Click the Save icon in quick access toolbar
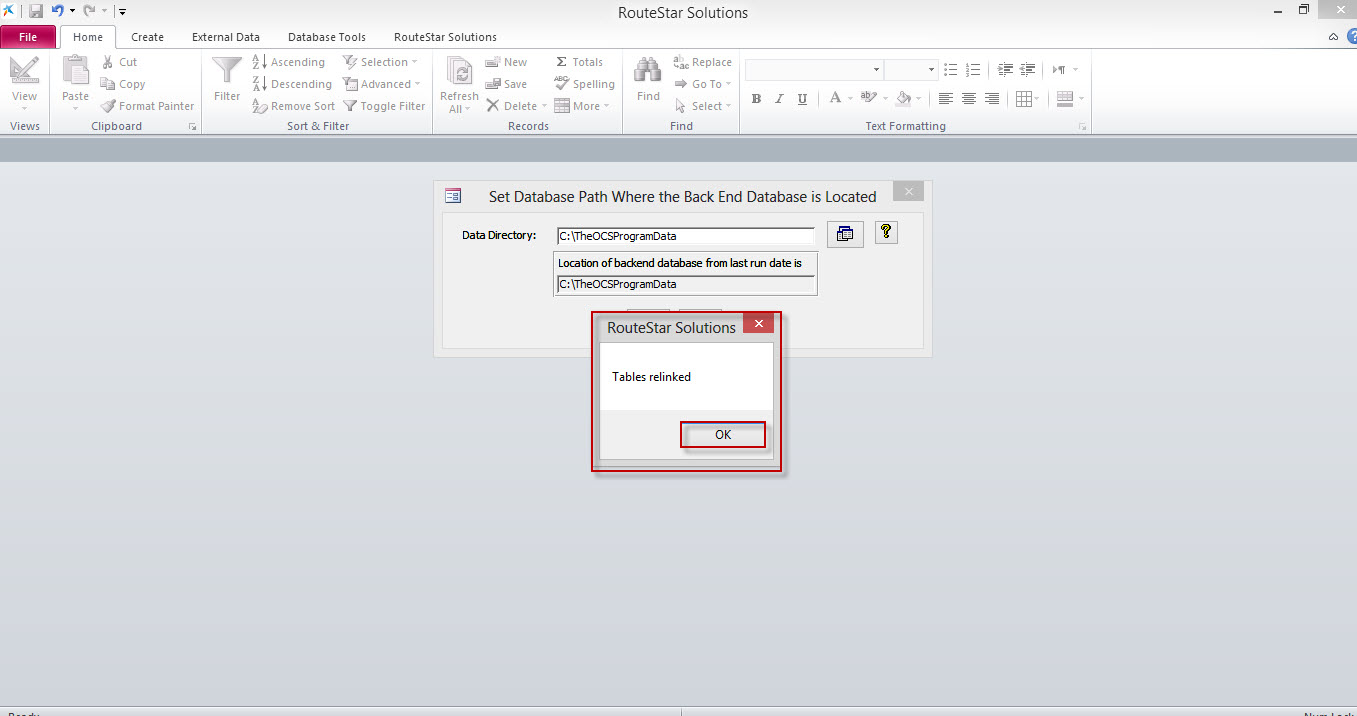The height and width of the screenshot is (716, 1357). [x=36, y=11]
